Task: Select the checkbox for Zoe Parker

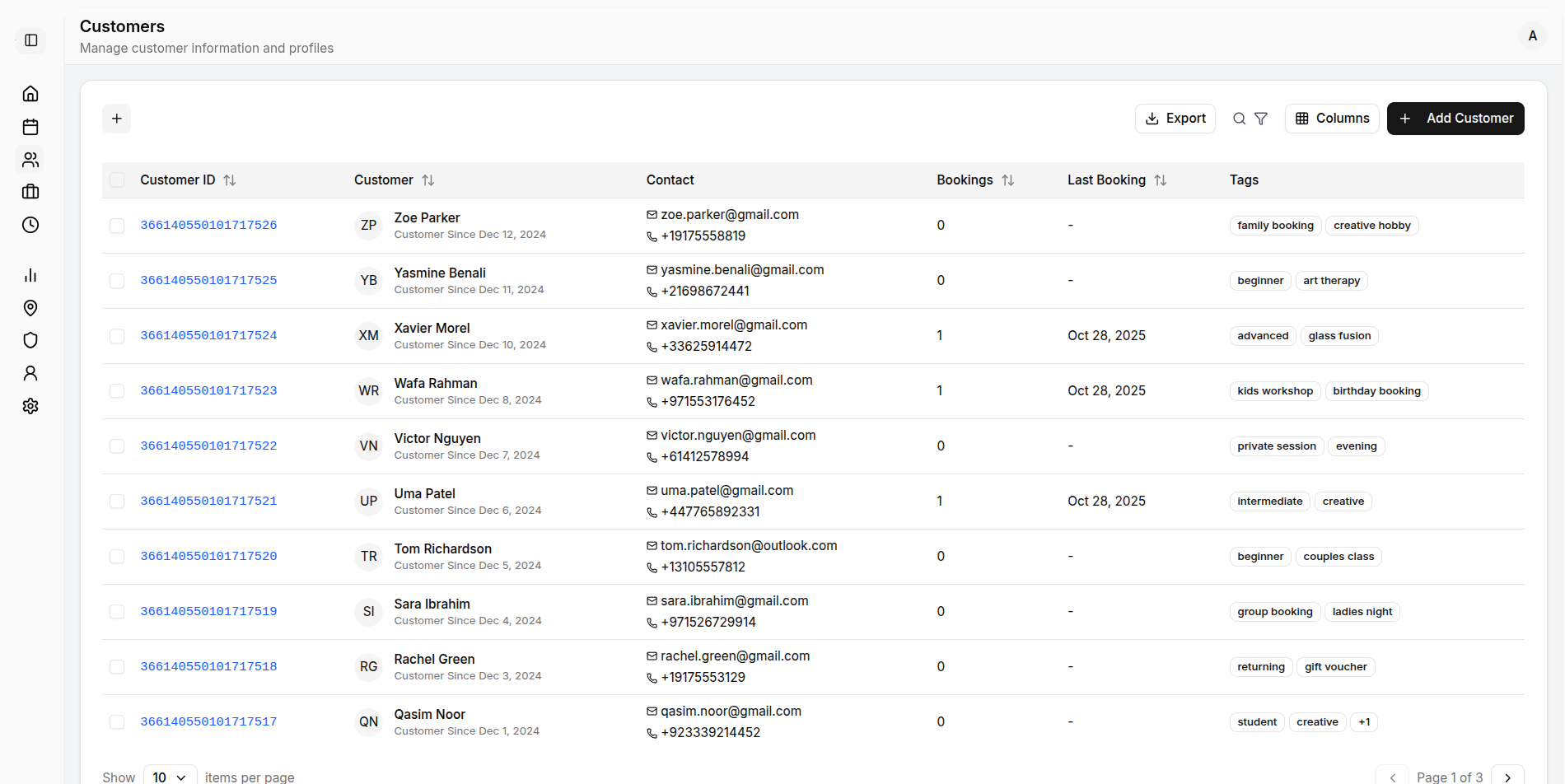Action: pyautogui.click(x=117, y=226)
